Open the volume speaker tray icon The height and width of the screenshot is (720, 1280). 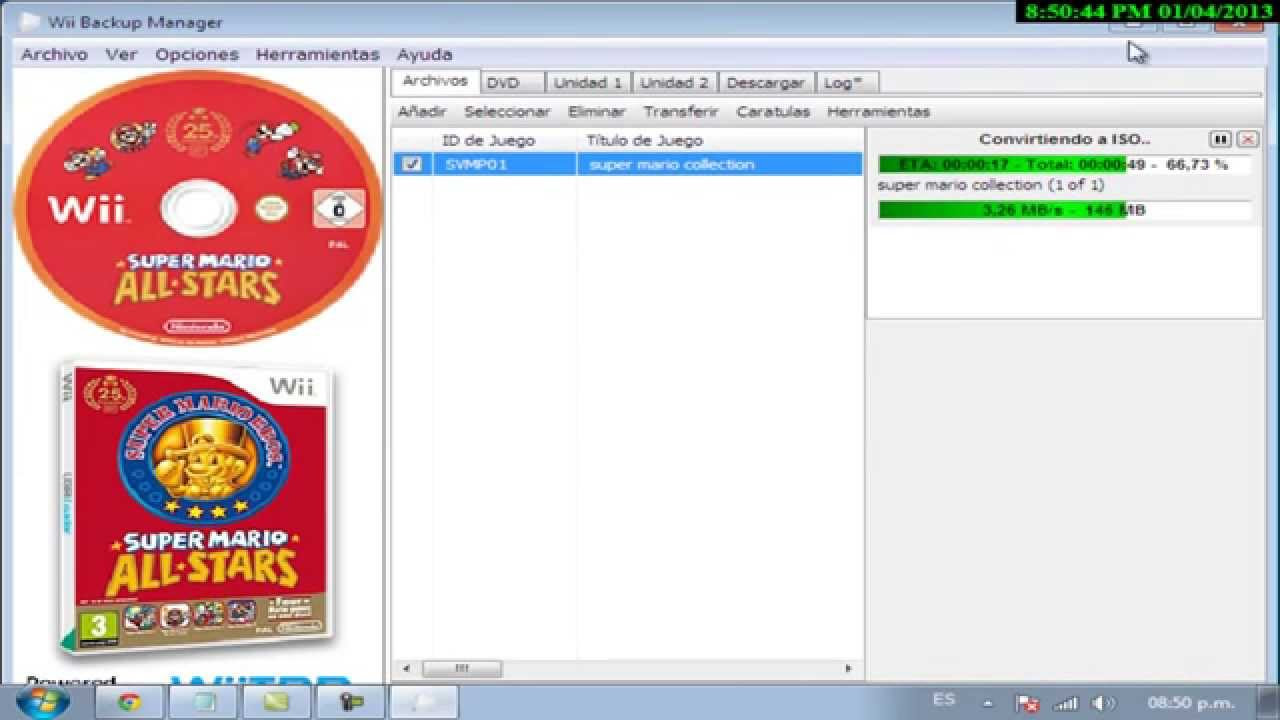point(1103,703)
